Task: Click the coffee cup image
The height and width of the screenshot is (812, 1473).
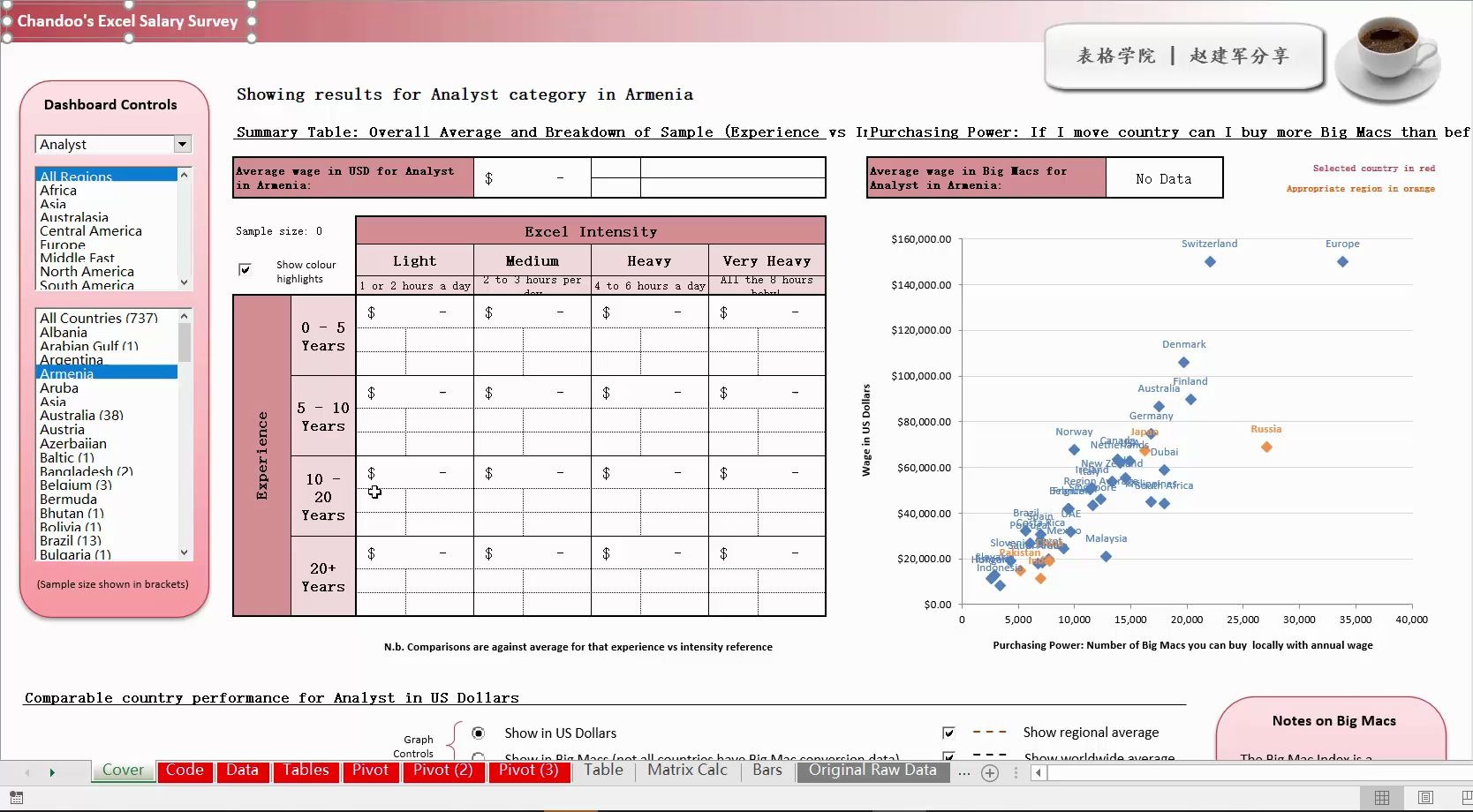Action: point(1387,59)
